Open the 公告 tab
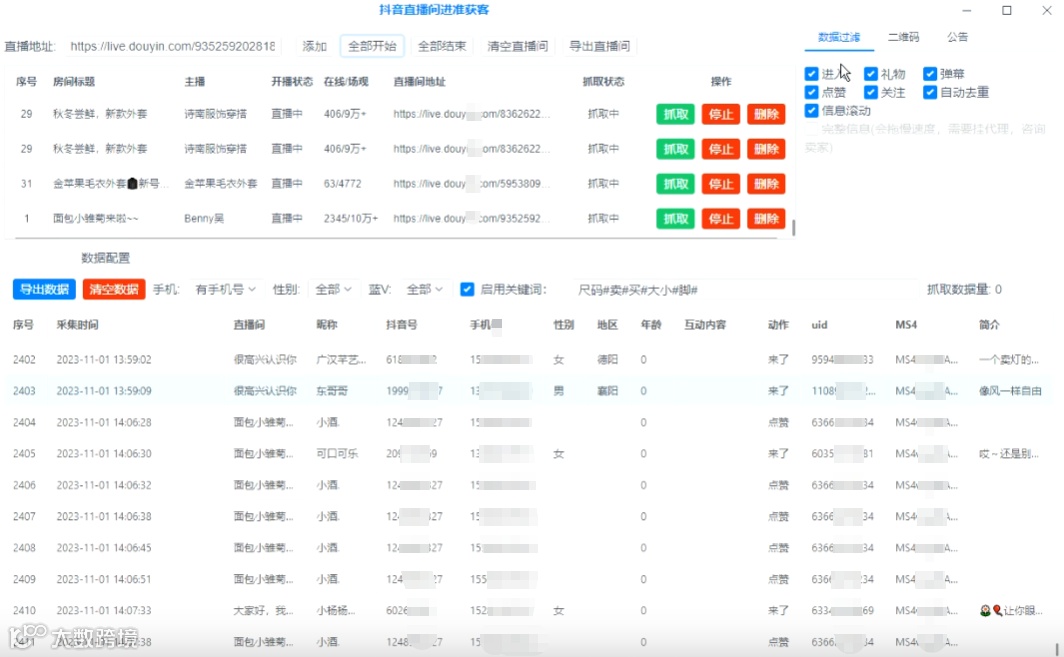 (x=957, y=37)
